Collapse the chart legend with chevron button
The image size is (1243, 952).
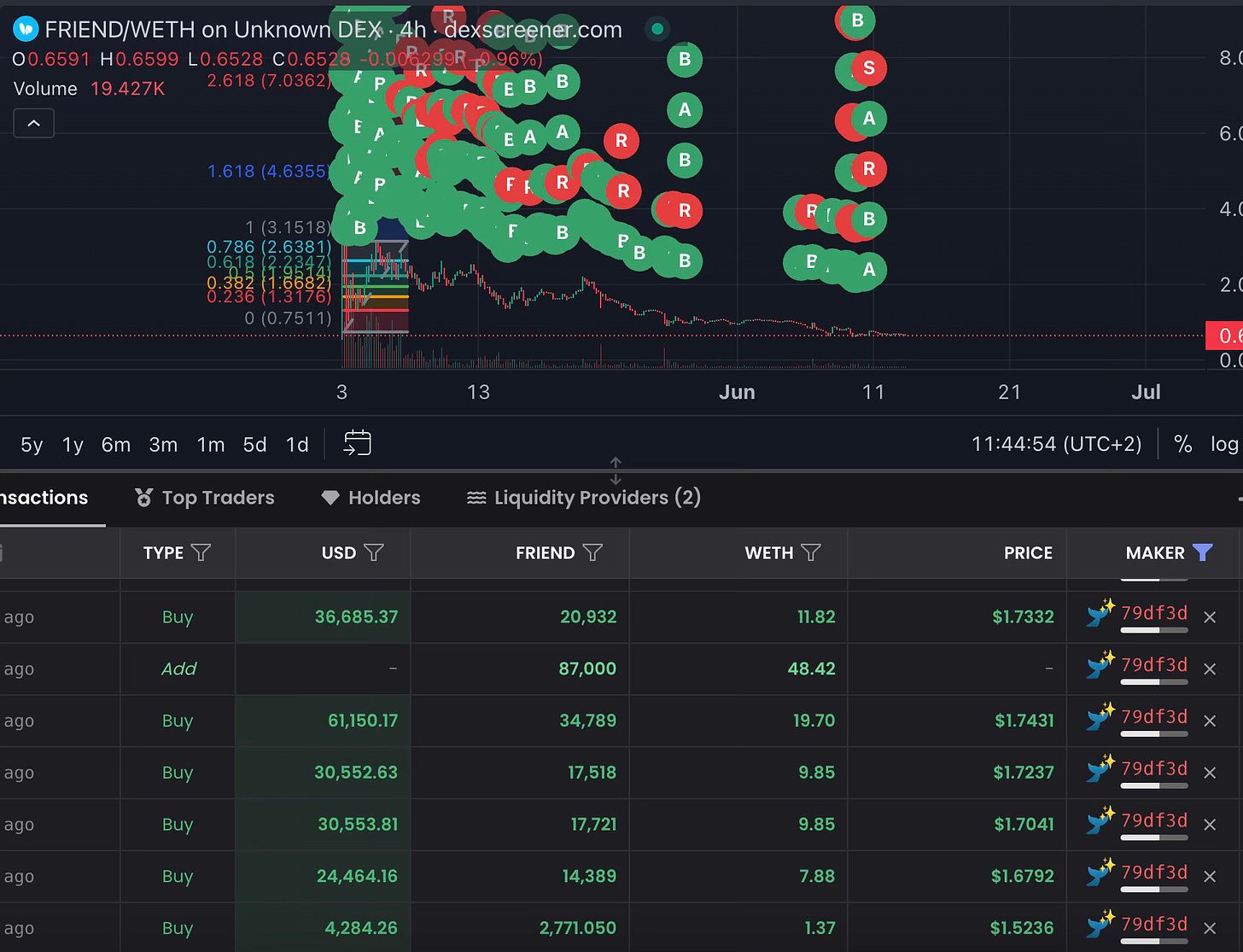click(34, 124)
